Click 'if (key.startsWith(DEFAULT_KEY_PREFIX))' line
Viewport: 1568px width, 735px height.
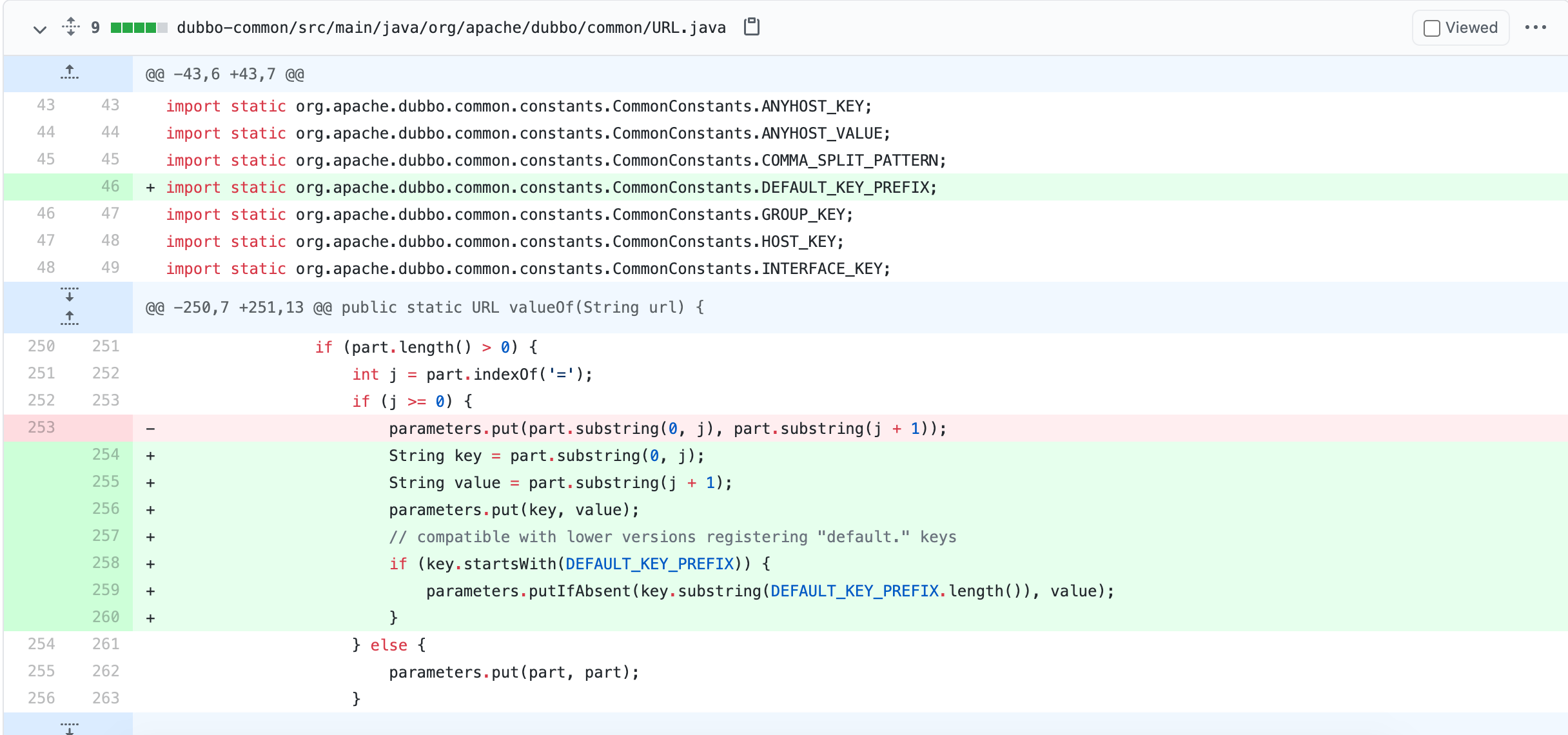(x=580, y=564)
